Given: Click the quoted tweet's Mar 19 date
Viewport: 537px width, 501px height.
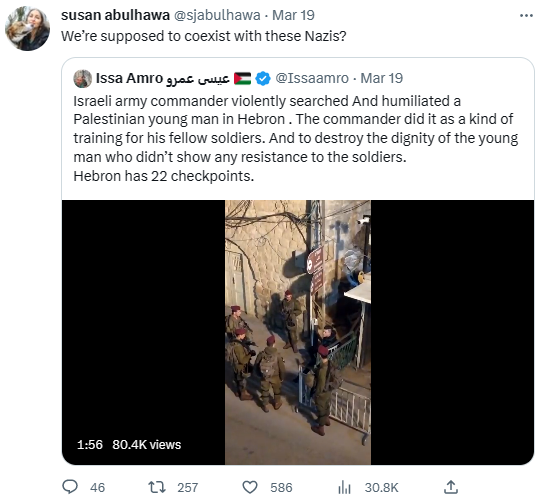Looking at the screenshot, I should point(382,78).
